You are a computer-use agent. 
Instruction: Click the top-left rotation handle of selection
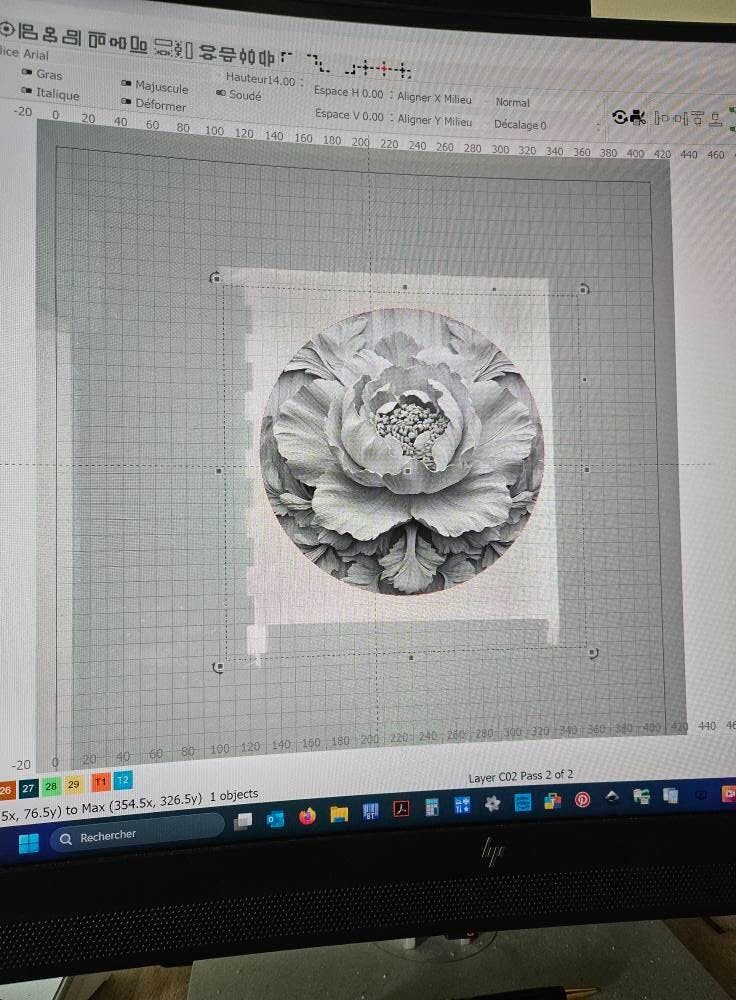(x=216, y=278)
